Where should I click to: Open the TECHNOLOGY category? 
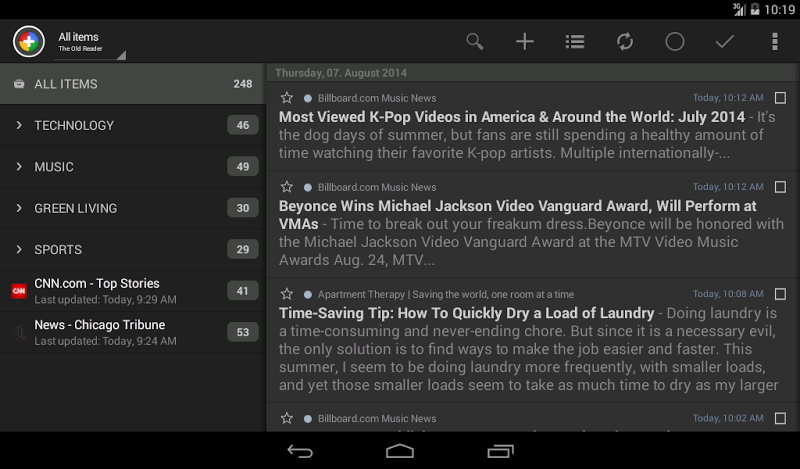pos(133,125)
